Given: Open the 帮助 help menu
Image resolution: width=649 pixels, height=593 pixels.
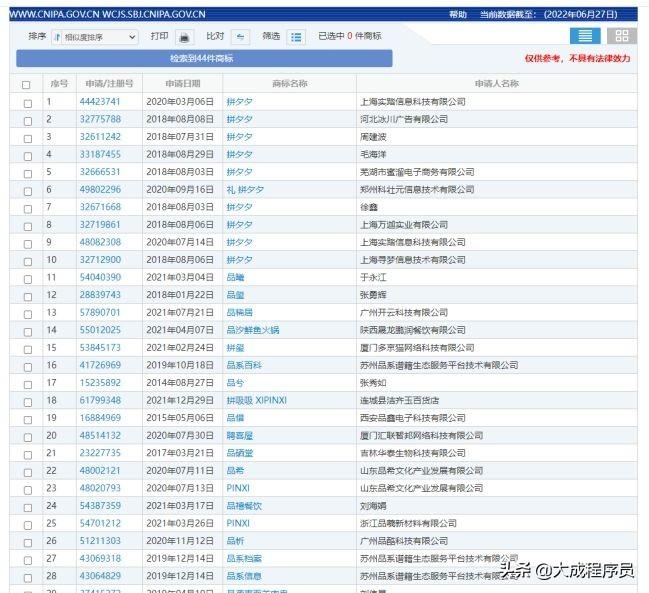Looking at the screenshot, I should (x=458, y=15).
